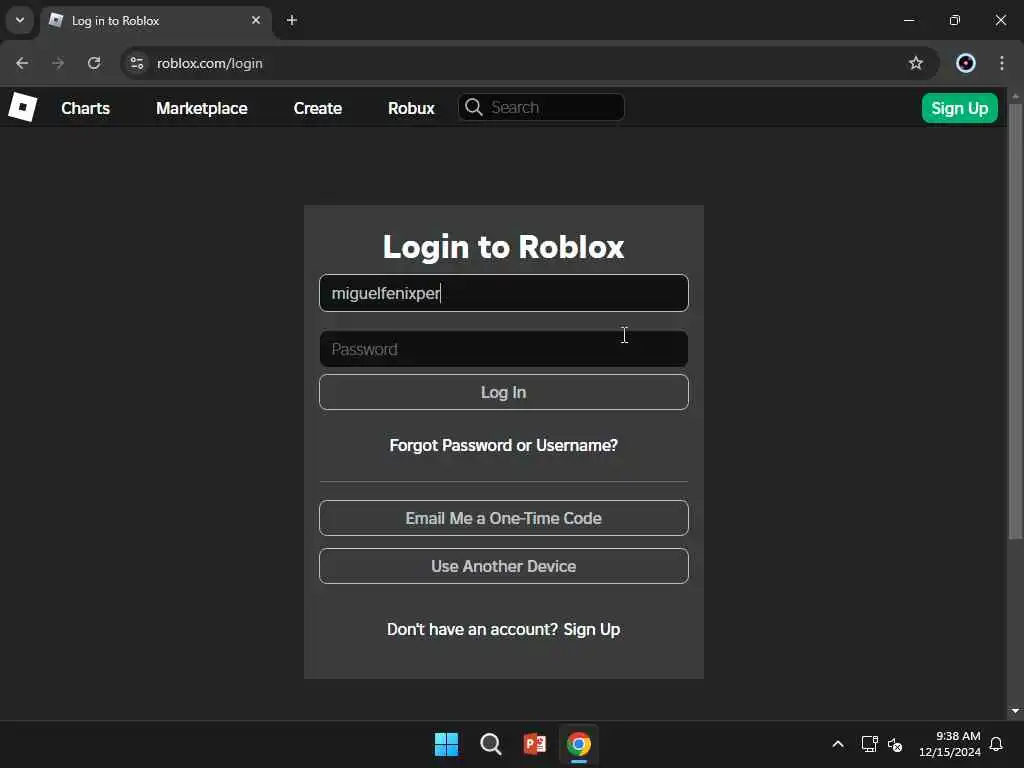Click the page vertical scrollbar thumb

(1015, 321)
